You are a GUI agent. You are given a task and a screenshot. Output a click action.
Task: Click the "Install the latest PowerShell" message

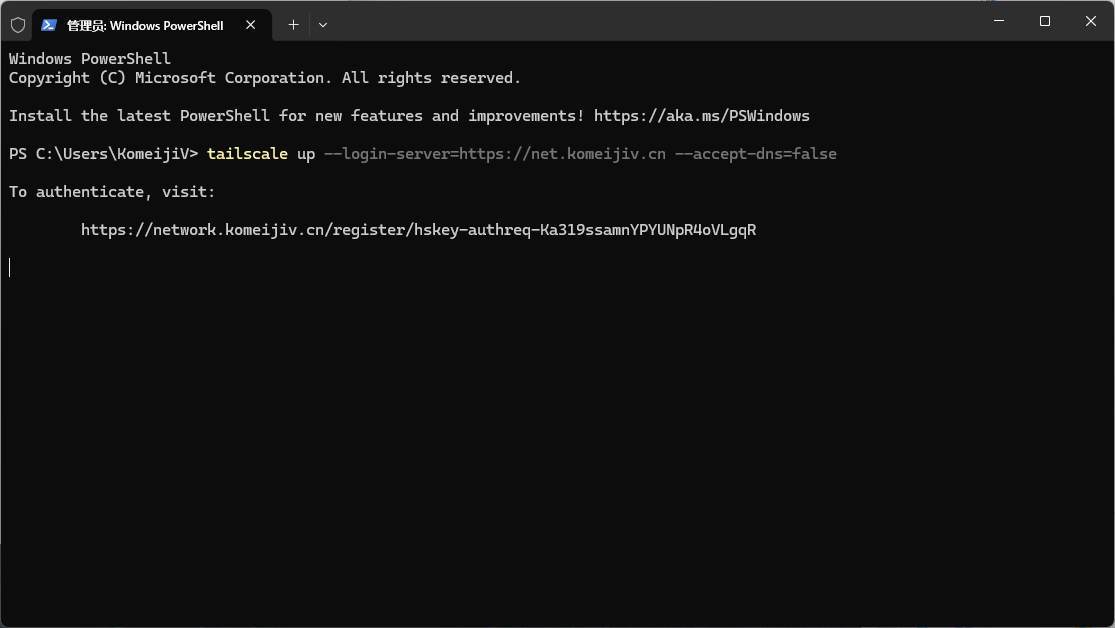pos(297,116)
